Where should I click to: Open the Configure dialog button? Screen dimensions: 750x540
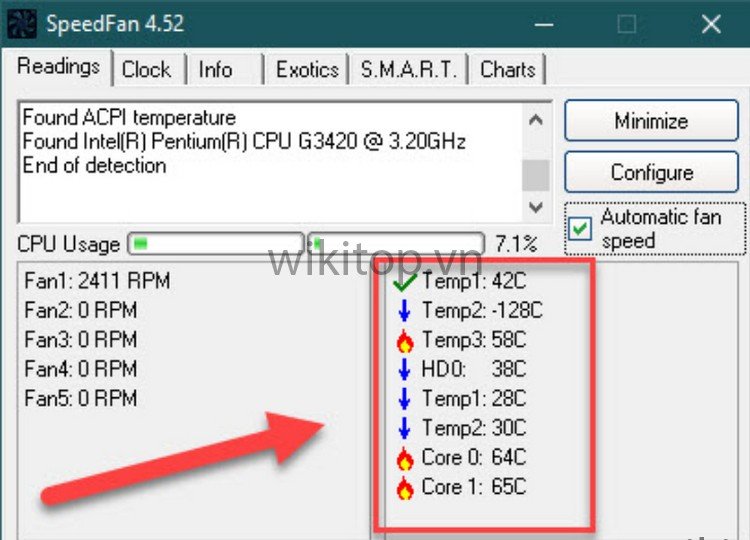pos(651,172)
